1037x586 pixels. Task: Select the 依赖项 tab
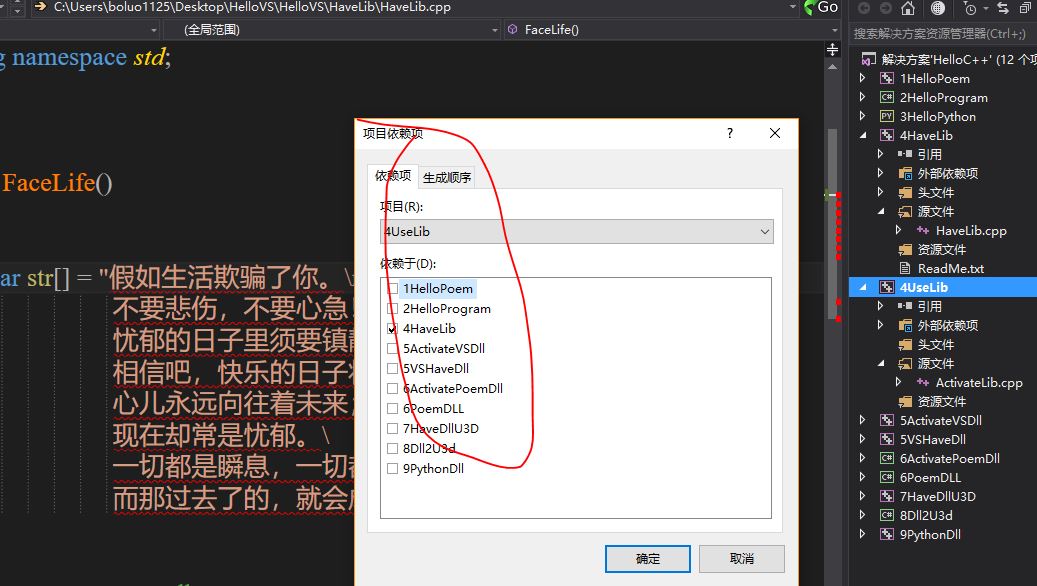[393, 175]
